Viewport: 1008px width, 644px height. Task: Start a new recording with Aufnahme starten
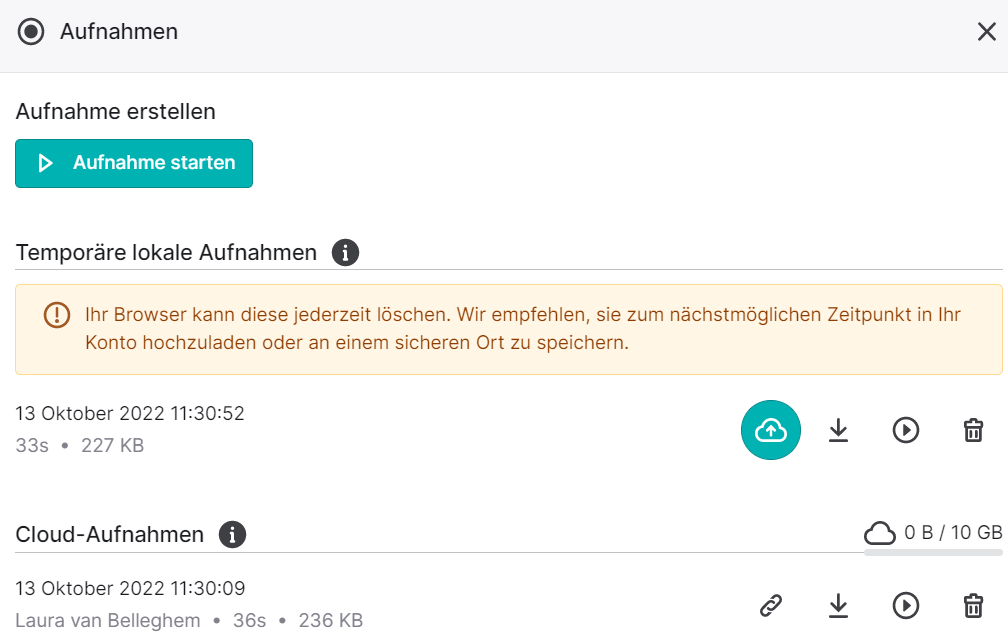[134, 163]
